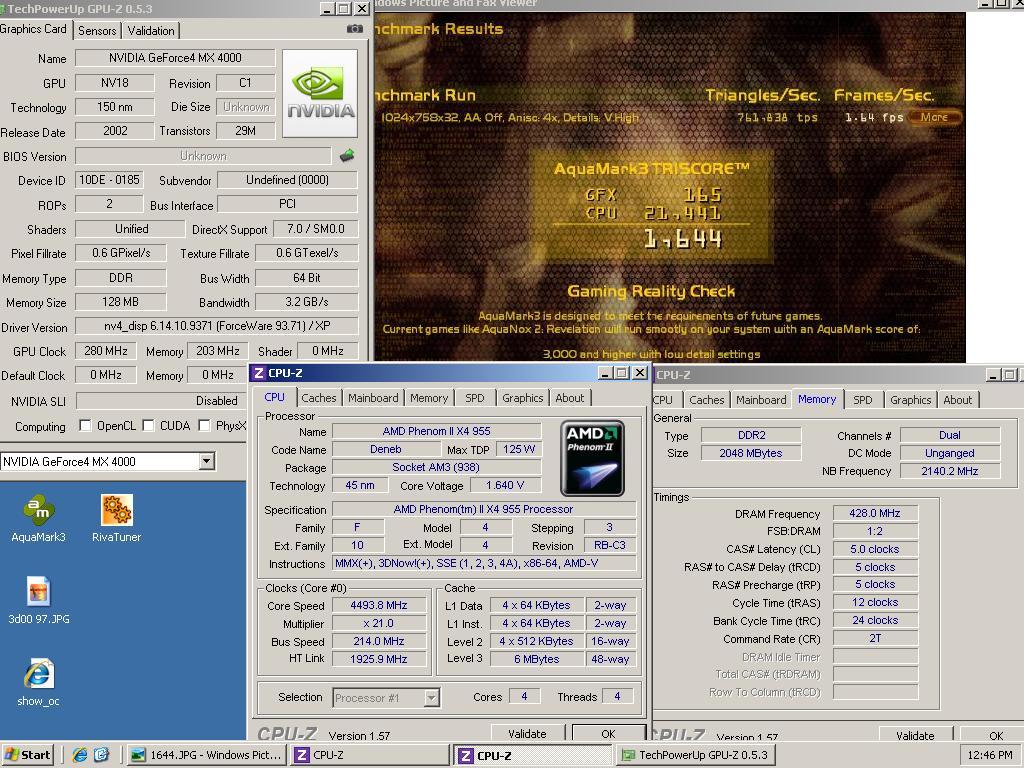Open the RivaTuner desktop shortcut
Viewport: 1024px width, 768px height.
point(117,519)
